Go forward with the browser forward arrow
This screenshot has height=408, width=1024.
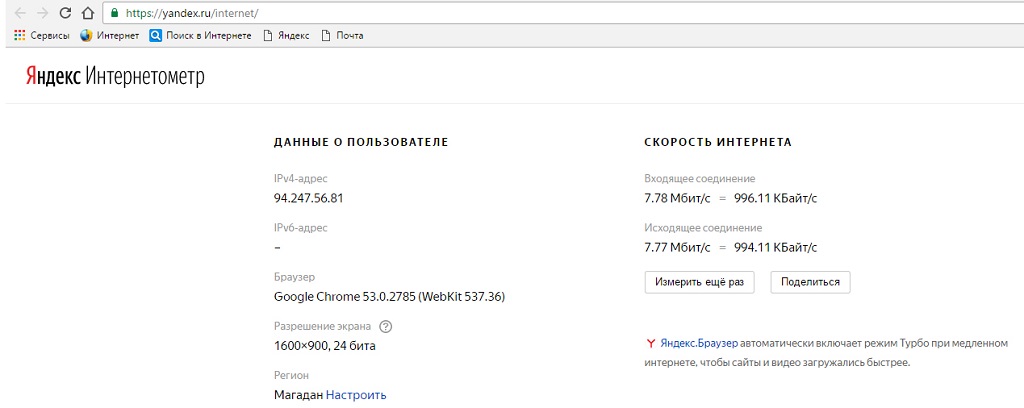(x=43, y=12)
